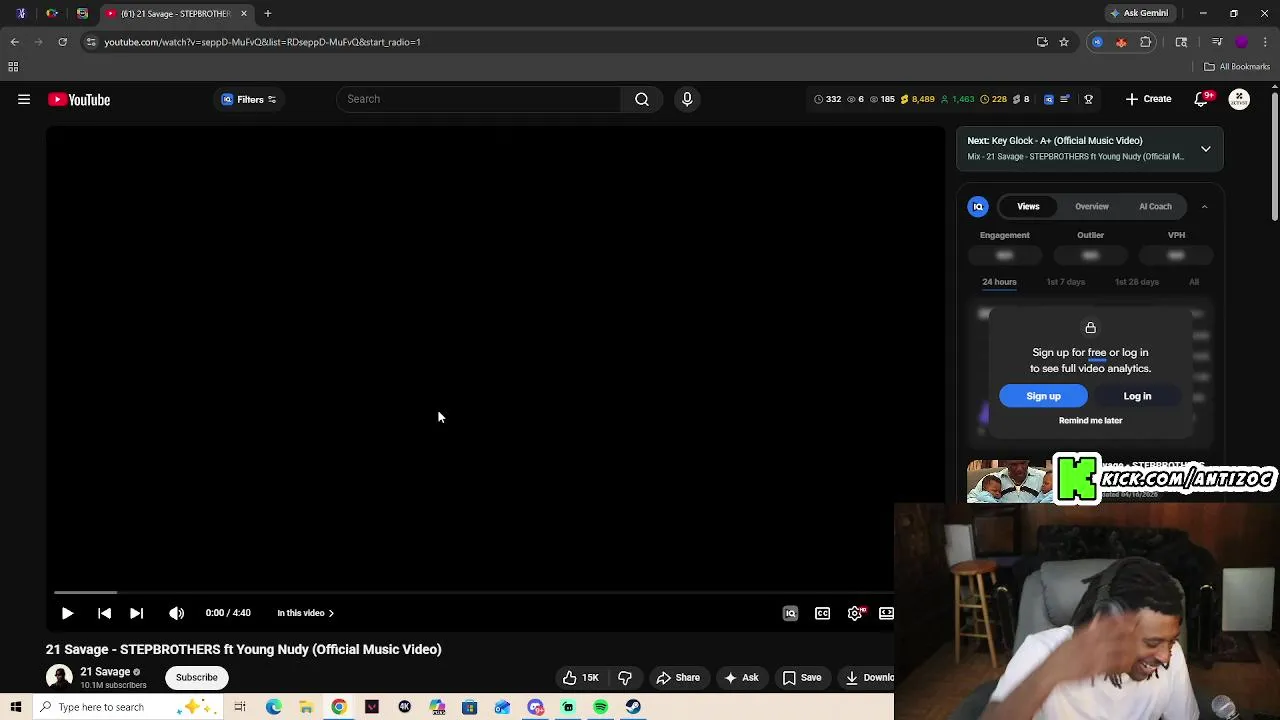Download the video
This screenshot has height=720, width=1280.
click(866, 678)
